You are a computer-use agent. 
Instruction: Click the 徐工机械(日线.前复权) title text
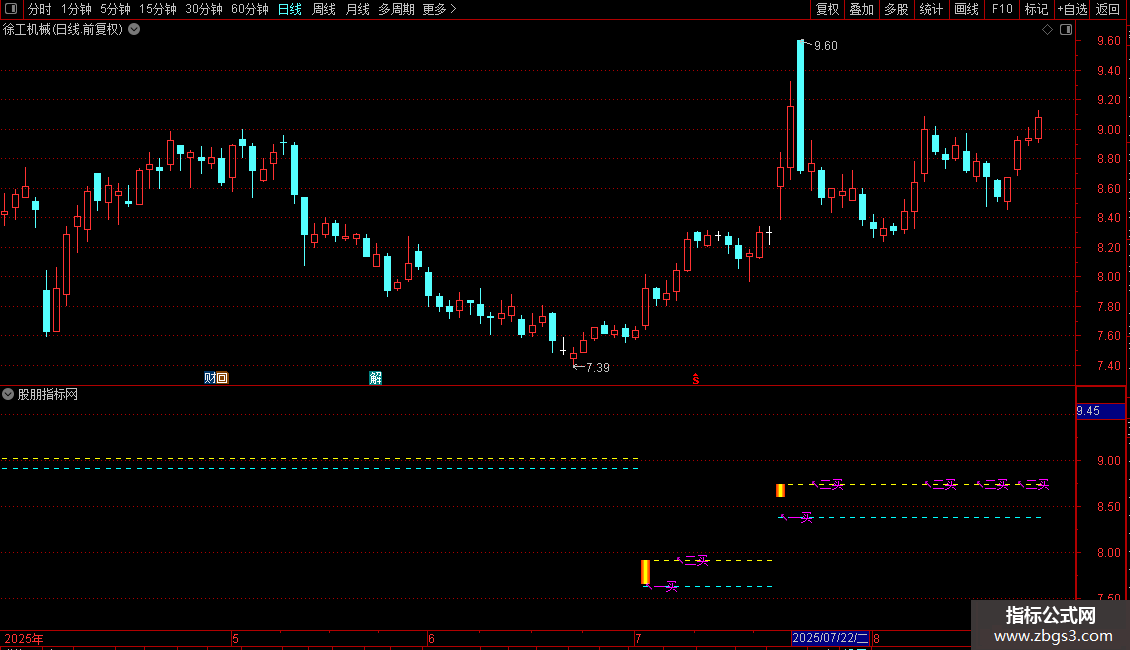63,30
